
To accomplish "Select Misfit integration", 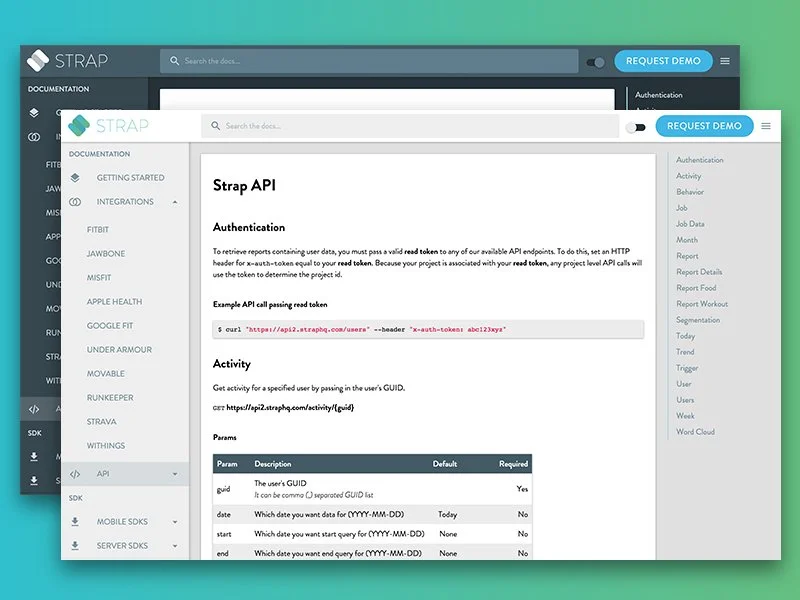I will (99, 278).
